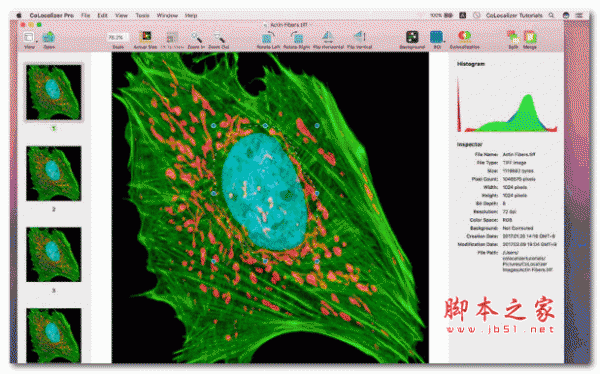The image size is (600, 374).
Task: Click the battery status icon
Action: (x=448, y=15)
